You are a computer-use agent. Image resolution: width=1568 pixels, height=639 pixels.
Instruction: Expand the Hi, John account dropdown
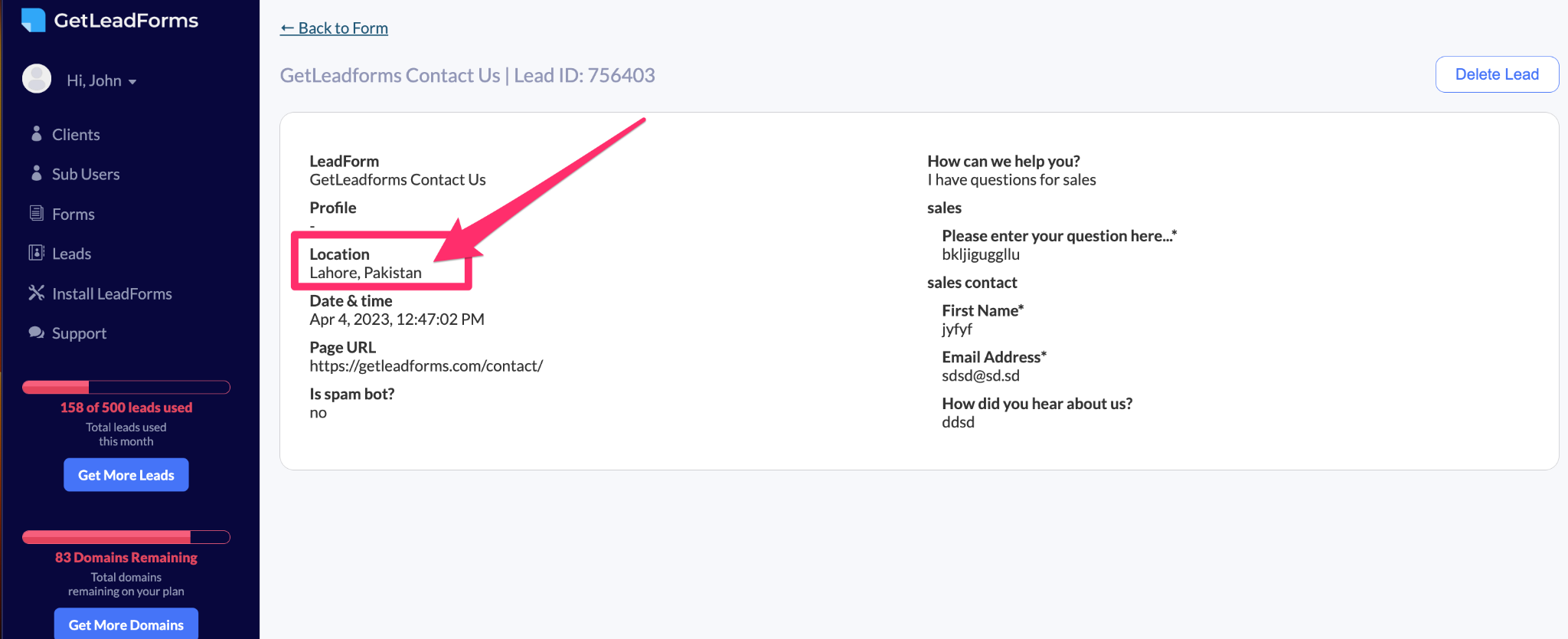coord(102,80)
